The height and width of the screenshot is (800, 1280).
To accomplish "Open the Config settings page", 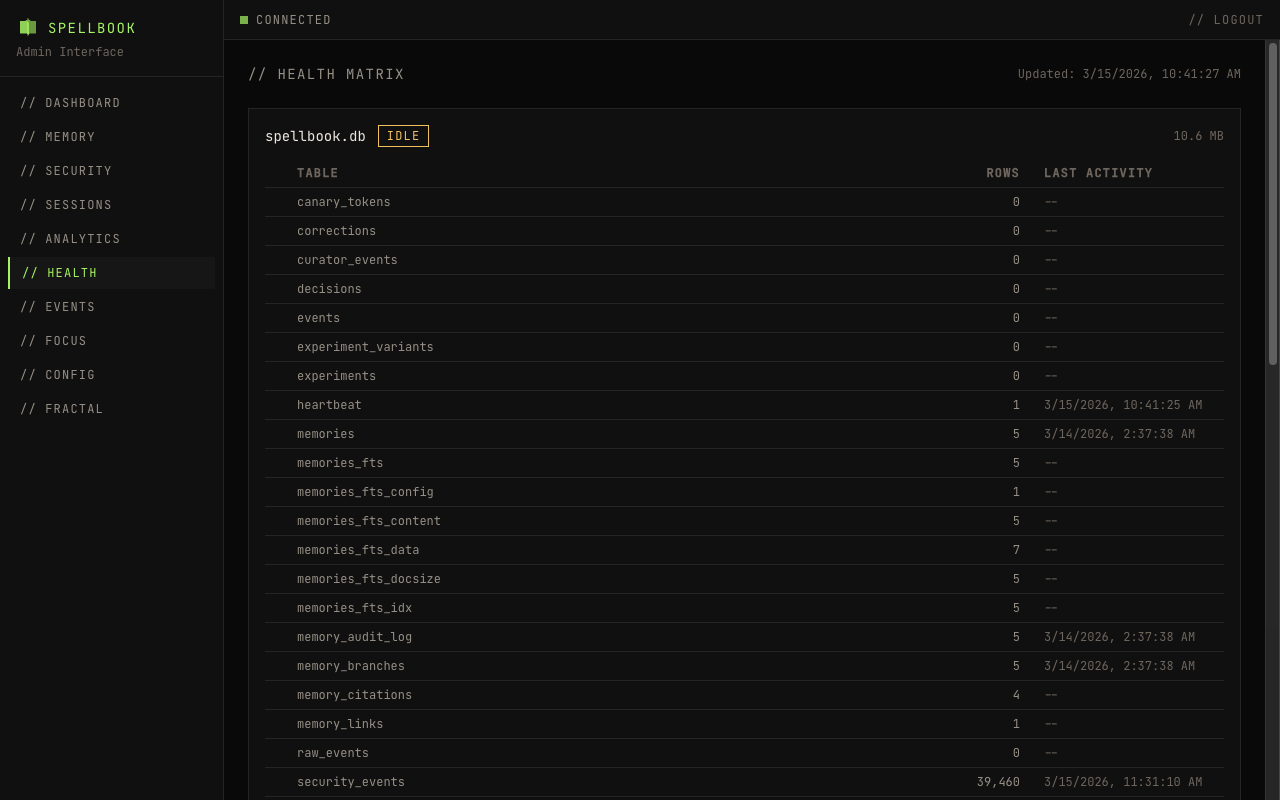I will click(58, 375).
